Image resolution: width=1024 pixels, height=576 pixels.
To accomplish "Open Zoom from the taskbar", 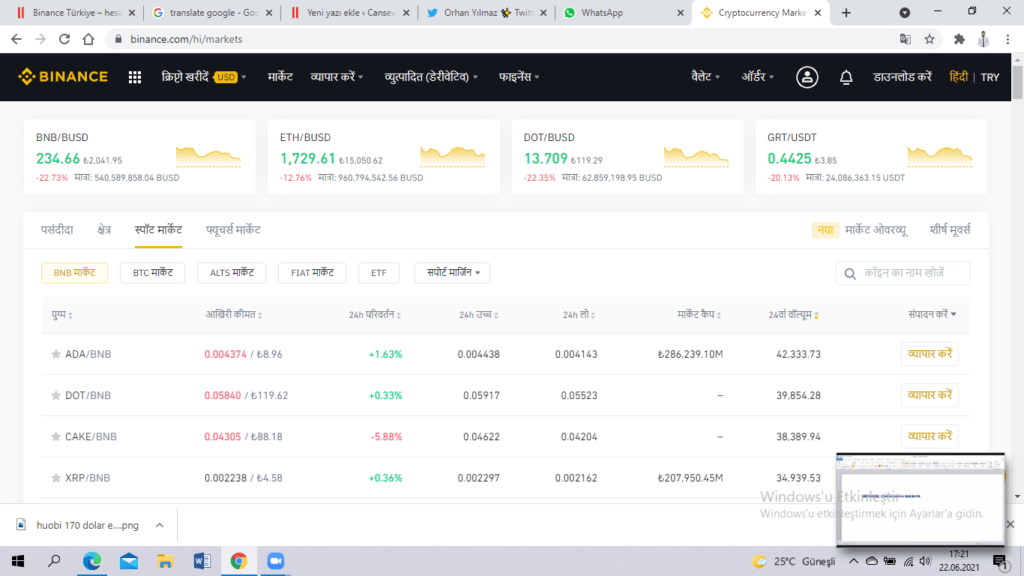I will pos(276,561).
